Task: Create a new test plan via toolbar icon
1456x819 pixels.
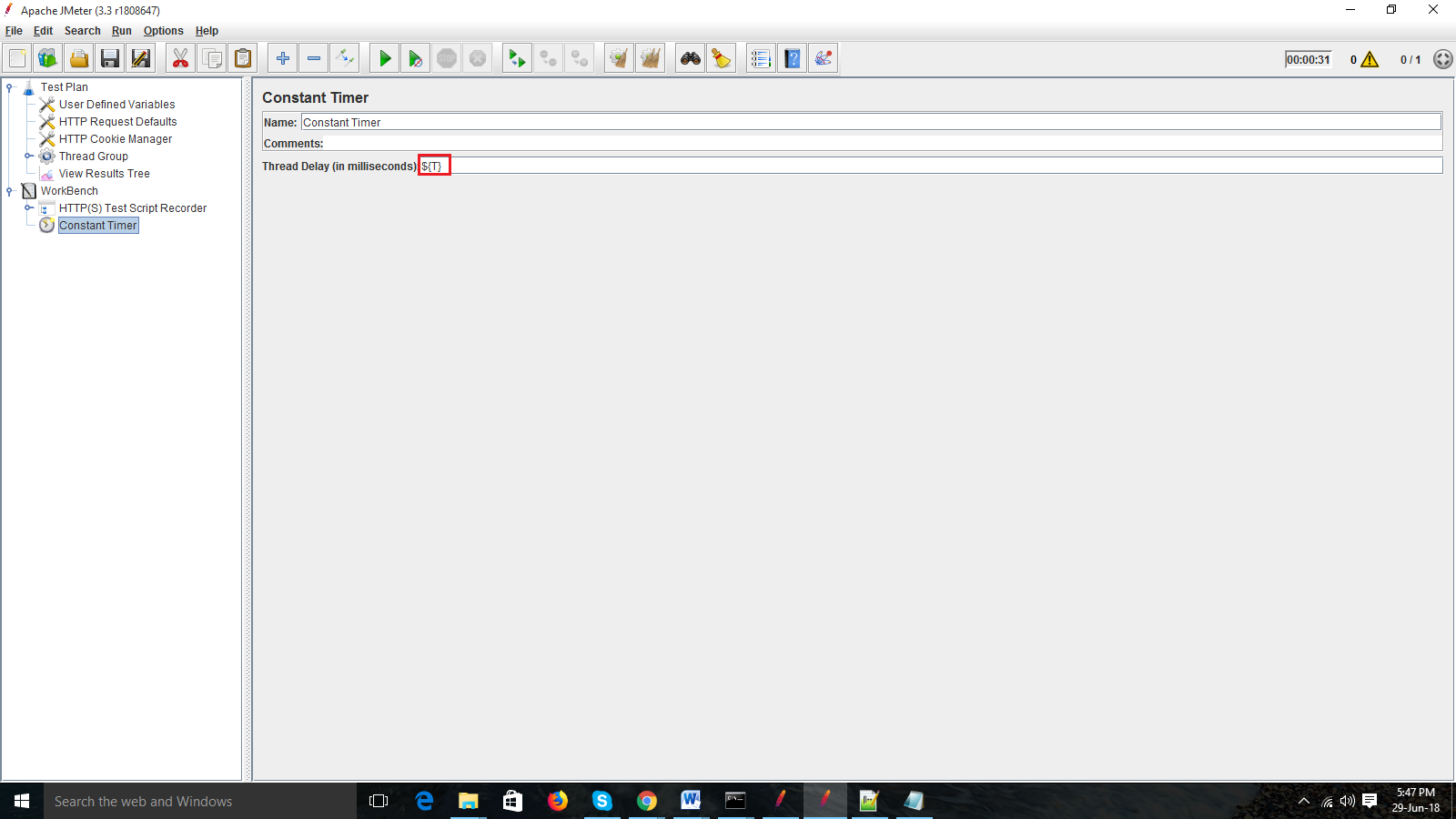Action: pos(17,59)
